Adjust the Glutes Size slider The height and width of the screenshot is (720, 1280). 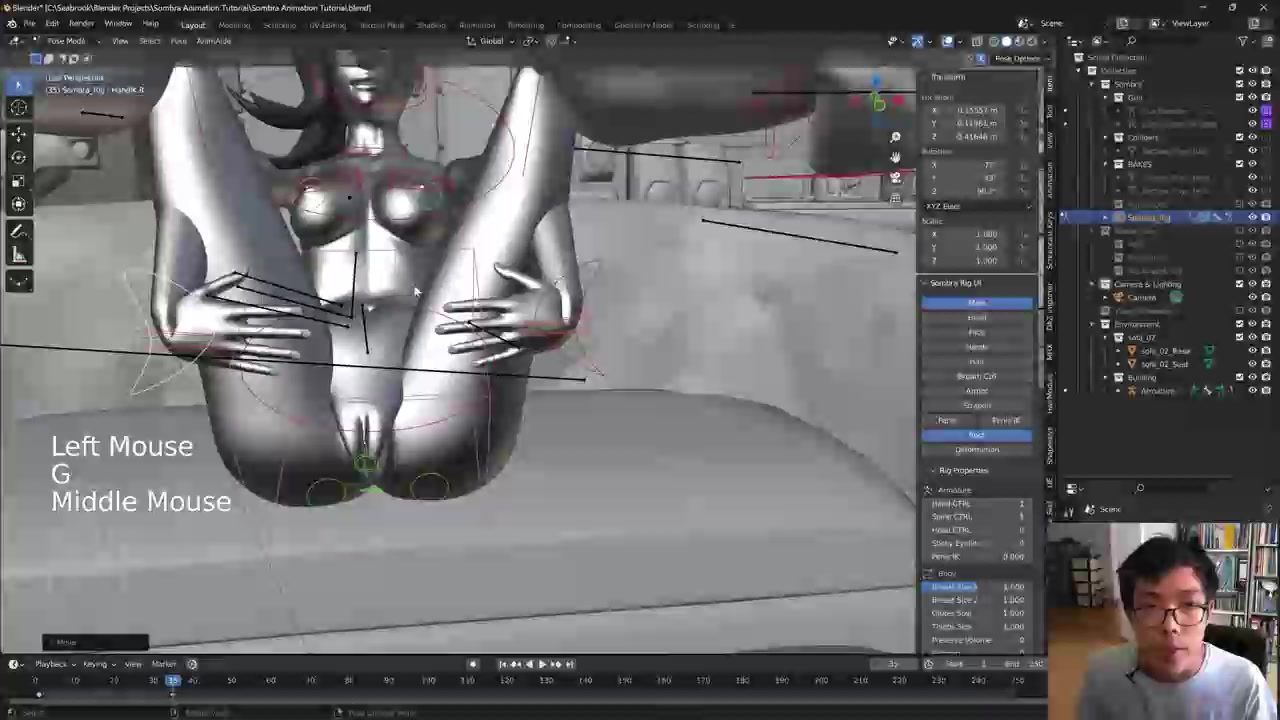(x=976, y=613)
